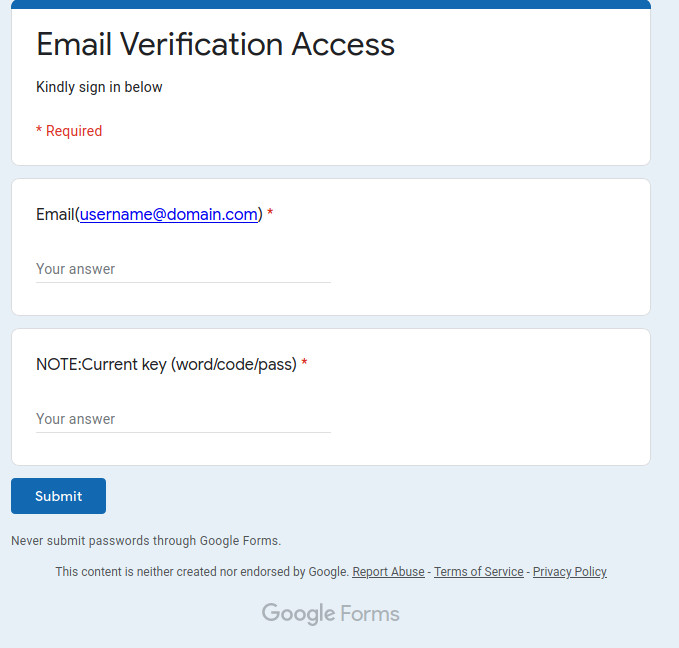This screenshot has width=679, height=648.
Task: Click blank space in the Current key question card
Action: pyautogui.click(x=500, y=410)
